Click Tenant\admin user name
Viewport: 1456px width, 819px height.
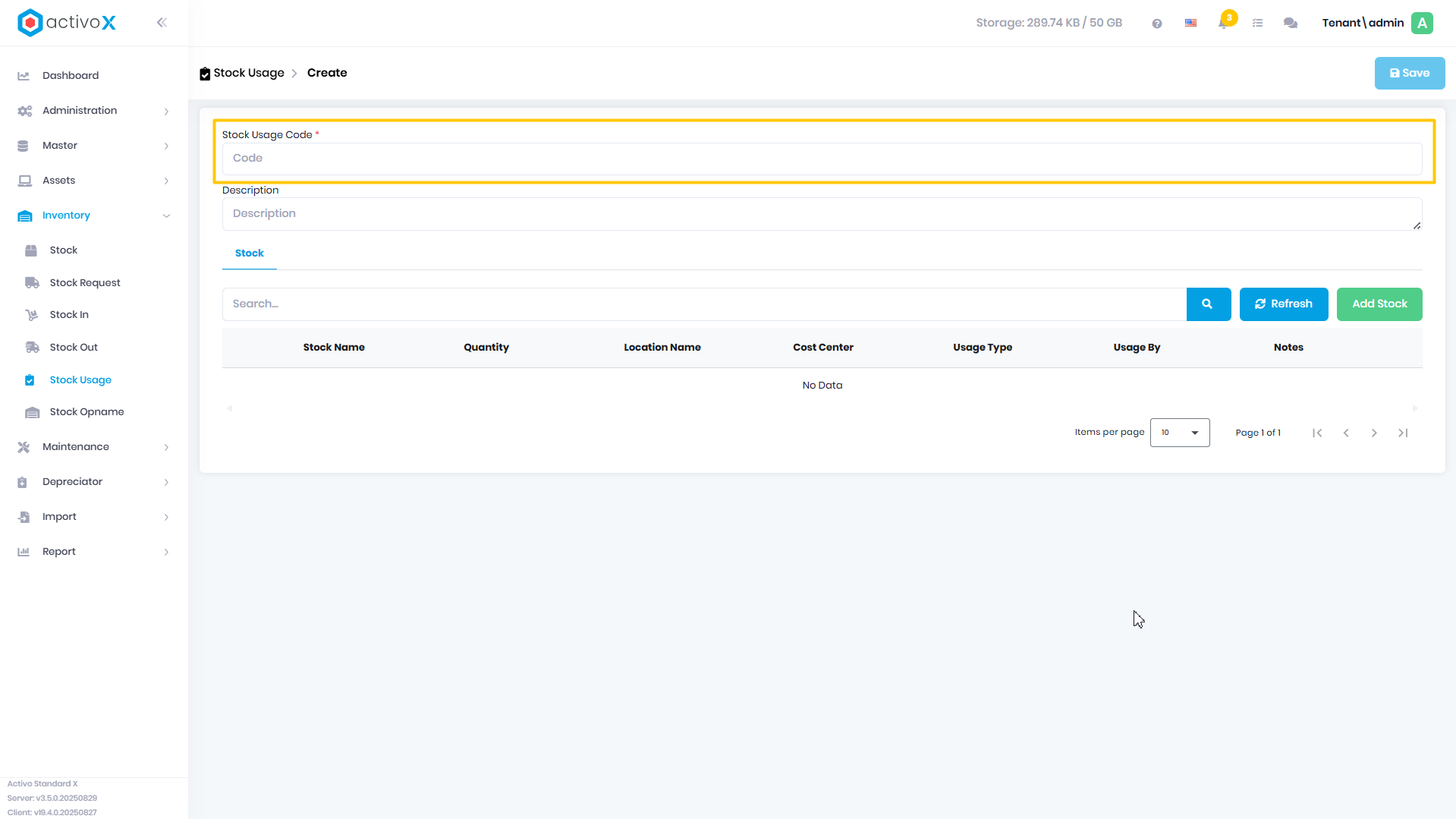(1363, 24)
